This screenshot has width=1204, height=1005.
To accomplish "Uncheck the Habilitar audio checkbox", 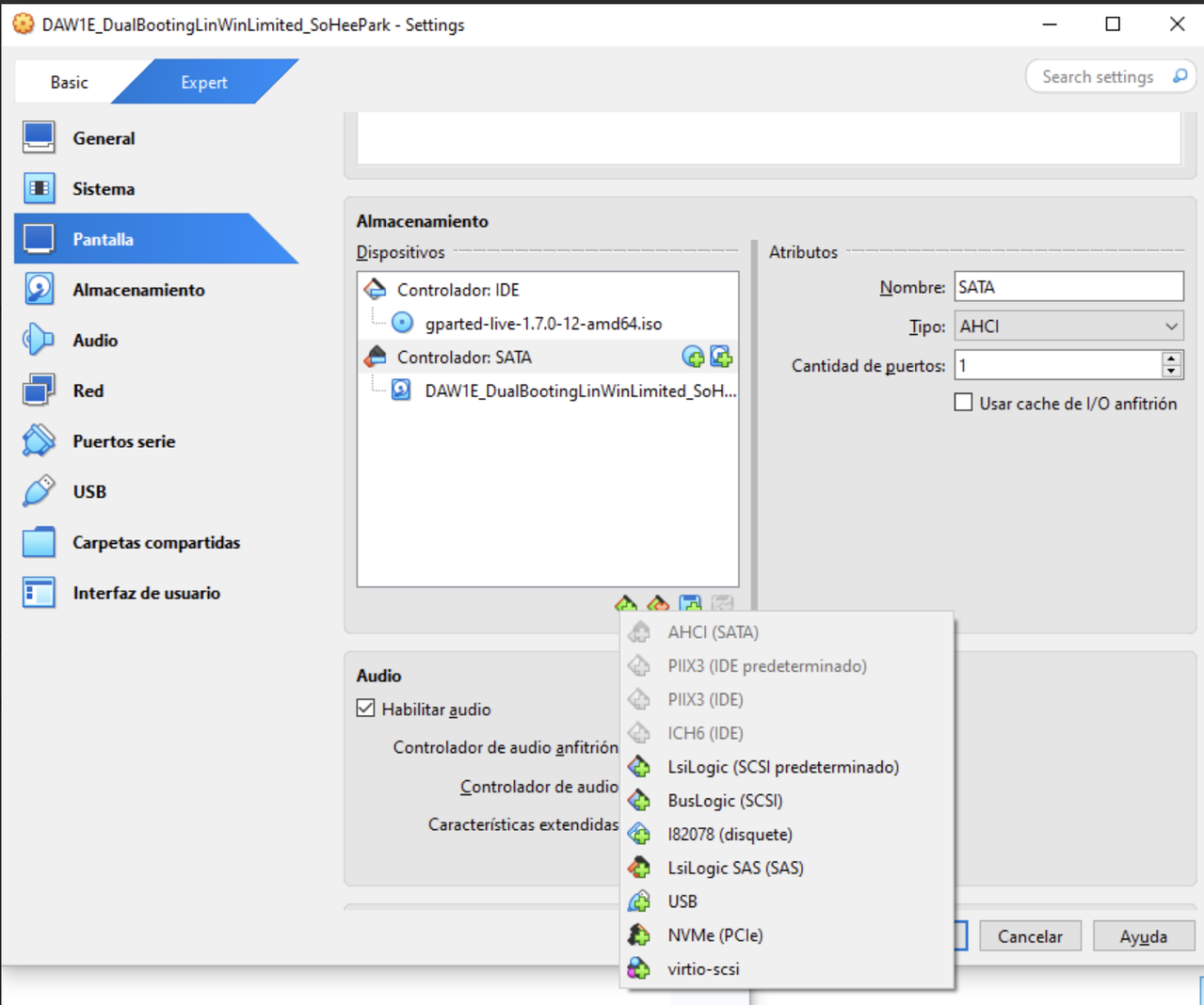I will [x=366, y=709].
